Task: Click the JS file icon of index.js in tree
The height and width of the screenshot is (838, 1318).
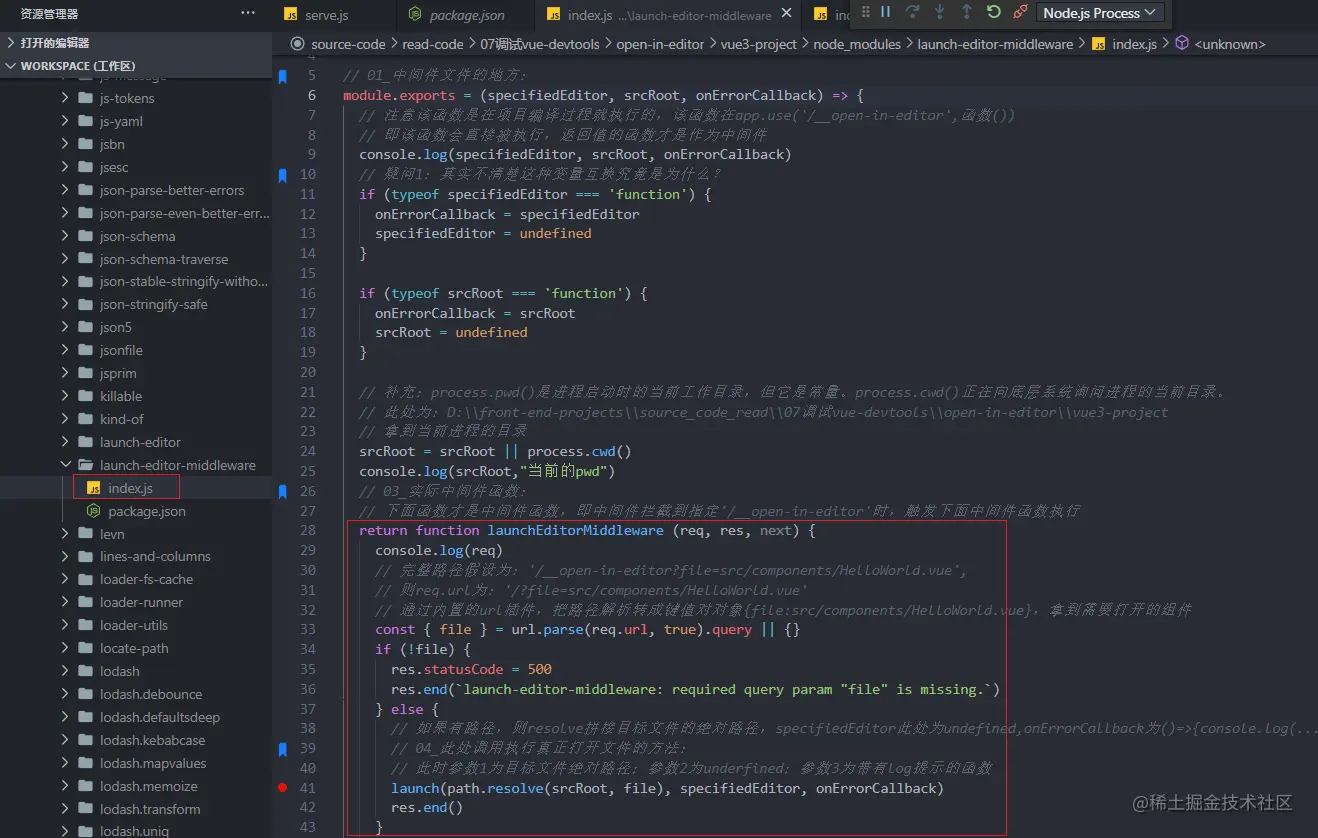Action: (93, 488)
